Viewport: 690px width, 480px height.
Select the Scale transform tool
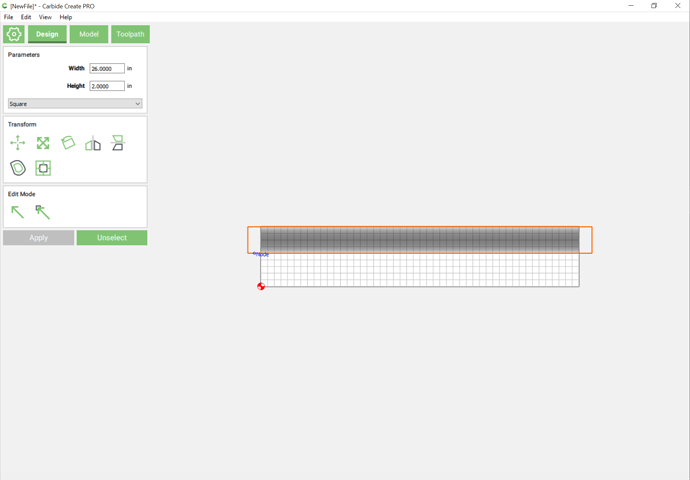[43, 144]
